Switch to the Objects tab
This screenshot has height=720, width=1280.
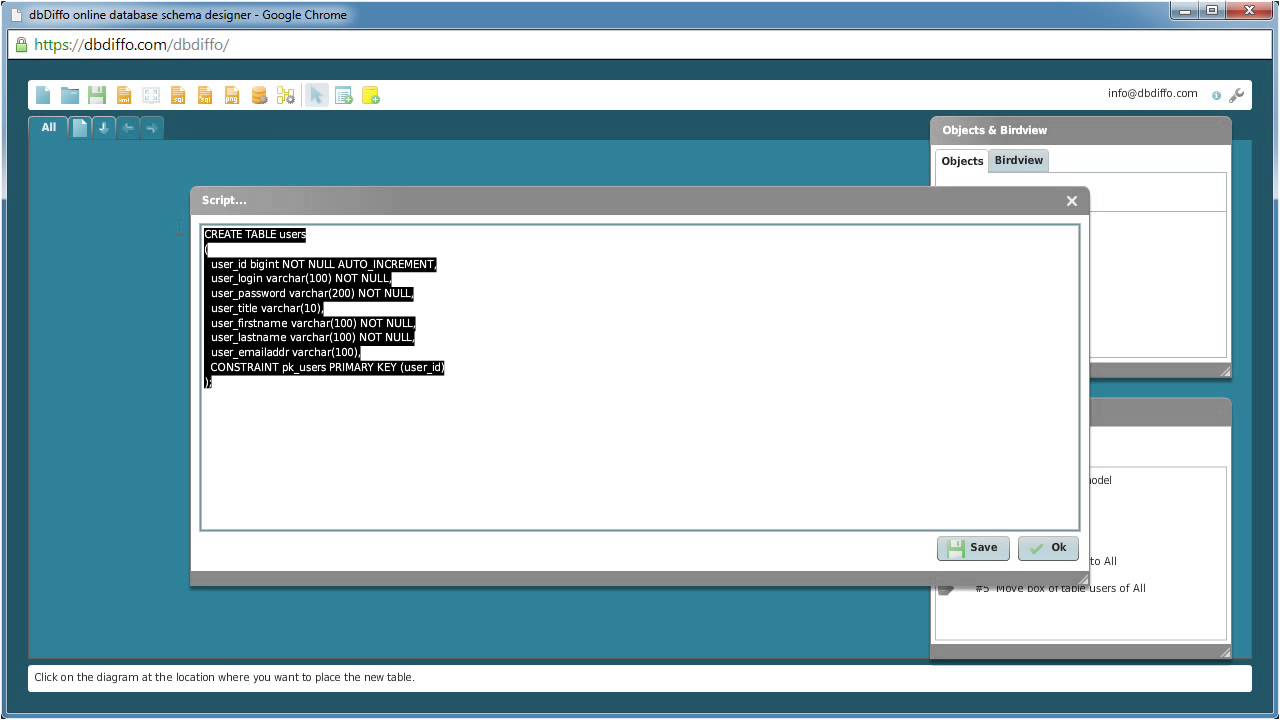[x=963, y=161]
